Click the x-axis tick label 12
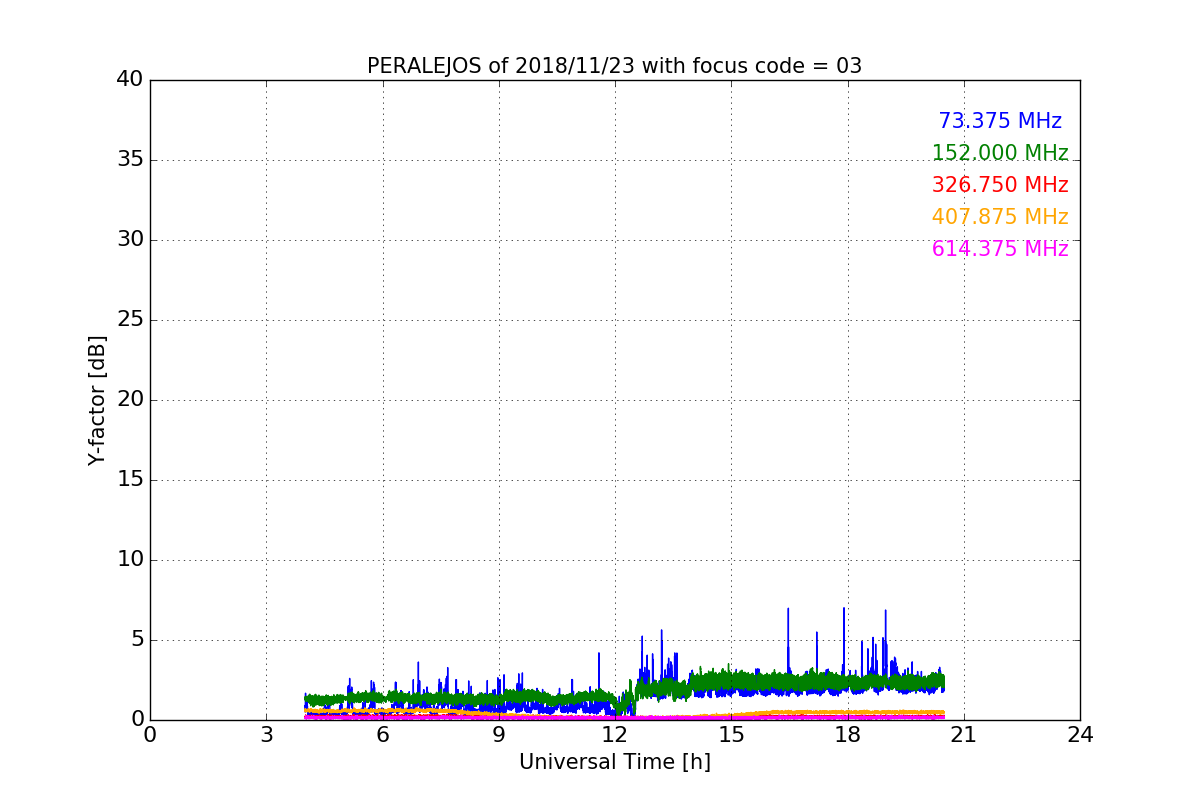 [x=615, y=735]
